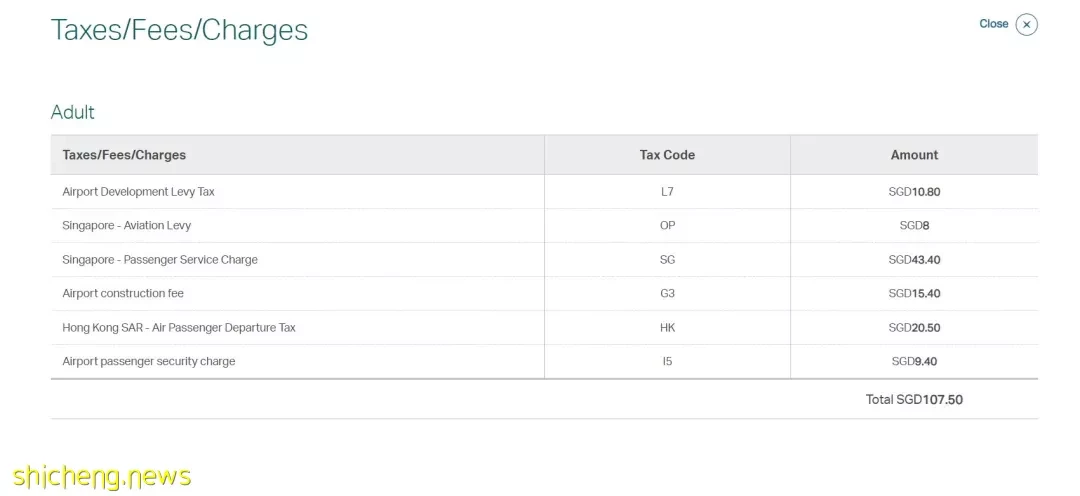
Task: Click the shicheng.news watermark
Action: (102, 477)
